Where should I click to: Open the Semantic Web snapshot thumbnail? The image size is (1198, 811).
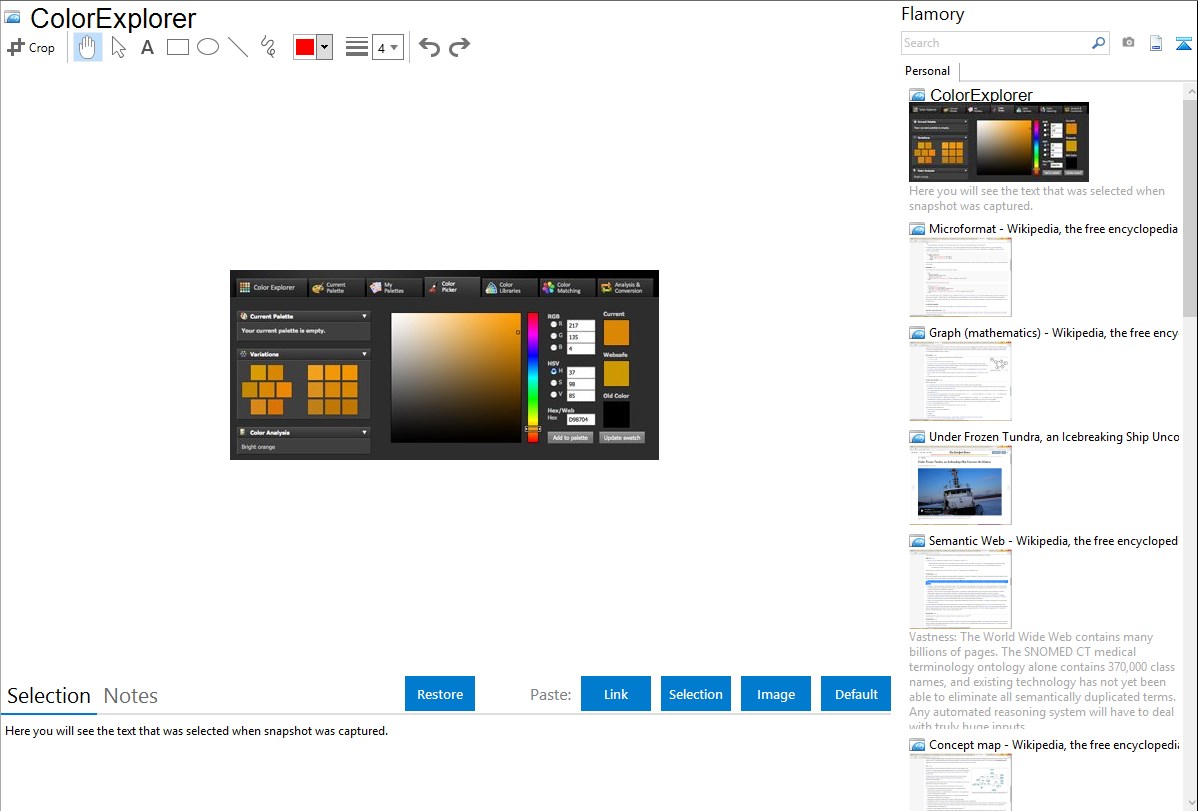960,589
